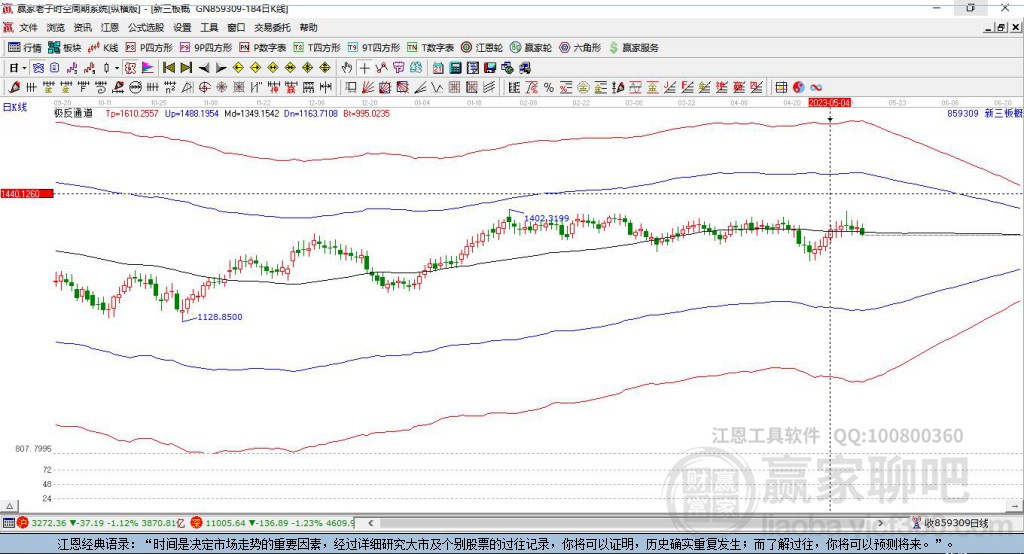This screenshot has height=554, width=1024.
Task: Open the 赢家轮 wheel tool
Action: pyautogui.click(x=531, y=48)
